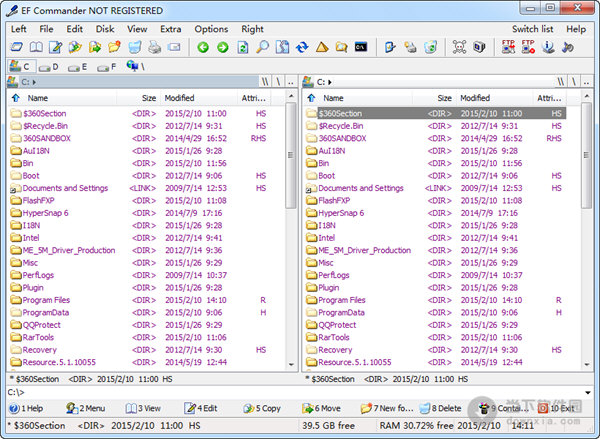The image size is (600, 439).
Task: Expand the left panel C: path arrow
Action: click(34, 82)
